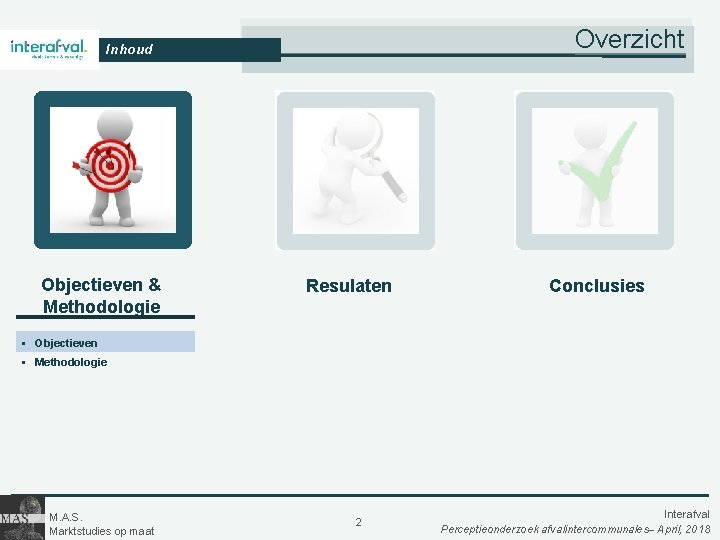This screenshot has width=720, height=540.
Task: Open the Conclusies section heading
Action: [x=597, y=286]
